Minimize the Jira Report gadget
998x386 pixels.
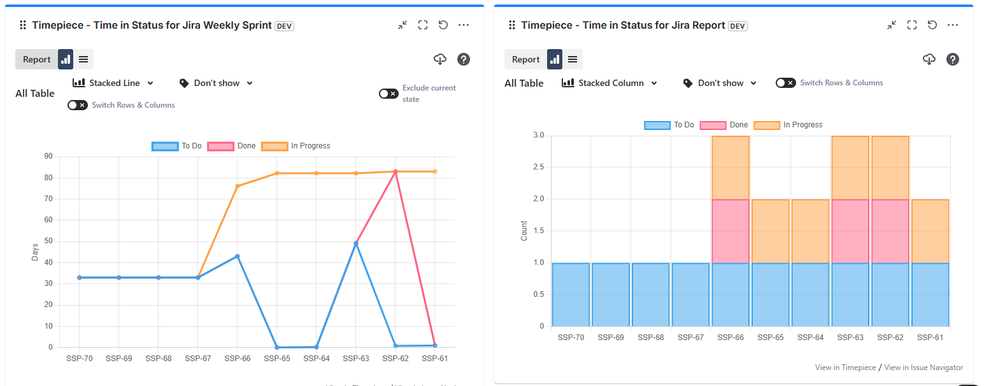[x=891, y=25]
